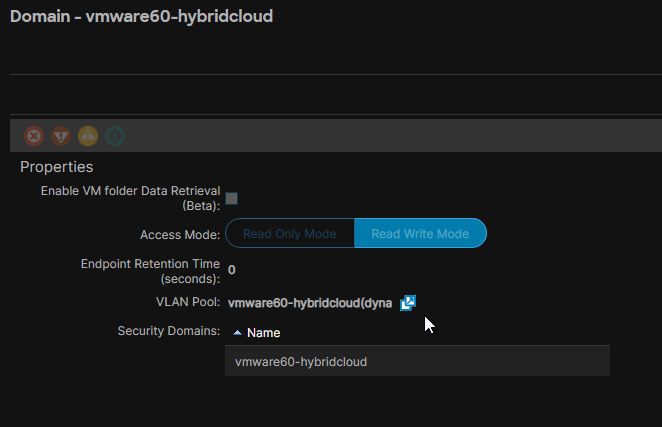Enable VM folder Data Retrieval checkbox

click(x=231, y=199)
